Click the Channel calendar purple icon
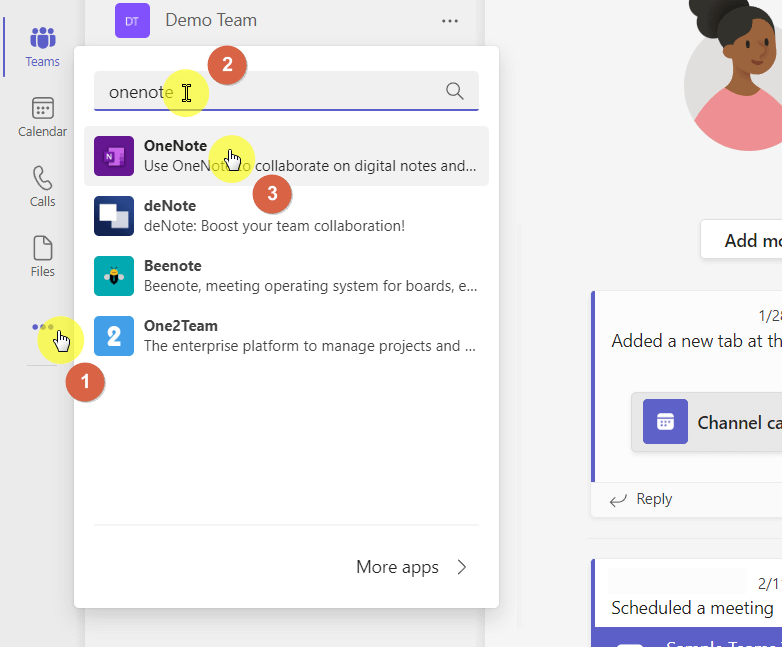Viewport: 782px width, 647px height. coord(665,422)
